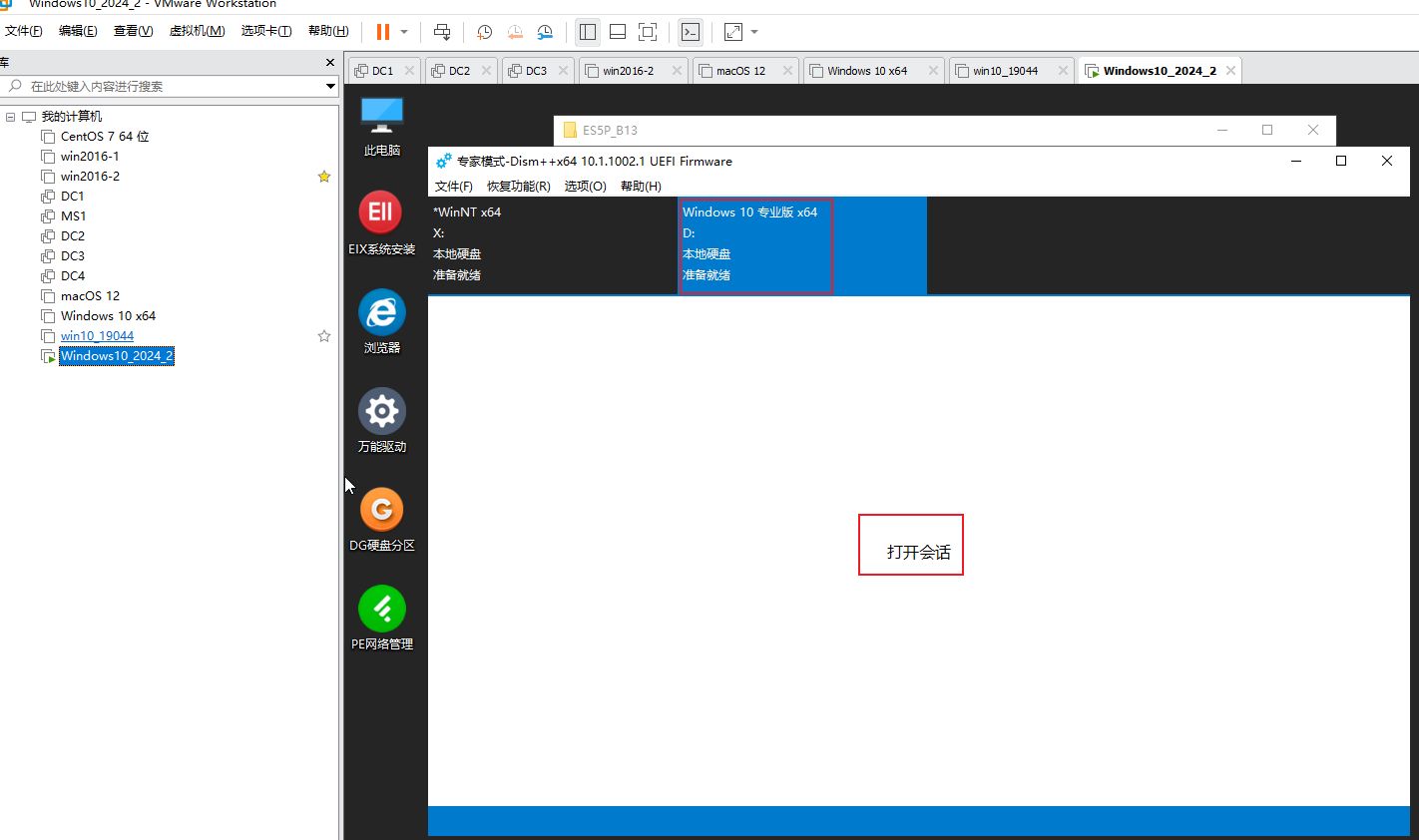1419x840 pixels.
Task: Open the power options dropdown arrow
Action: 404,32
